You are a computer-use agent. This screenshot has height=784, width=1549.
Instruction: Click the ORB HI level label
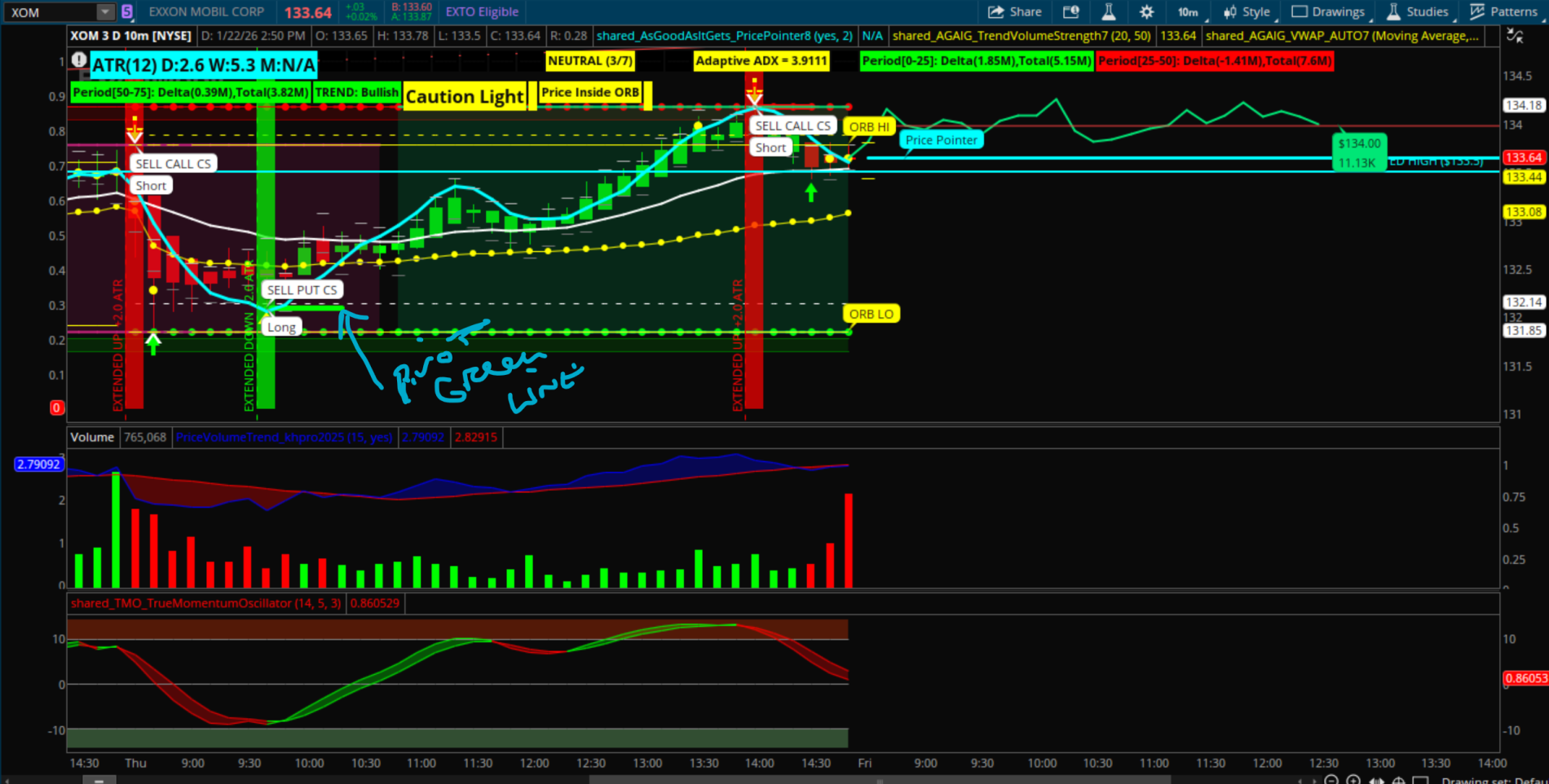[869, 127]
